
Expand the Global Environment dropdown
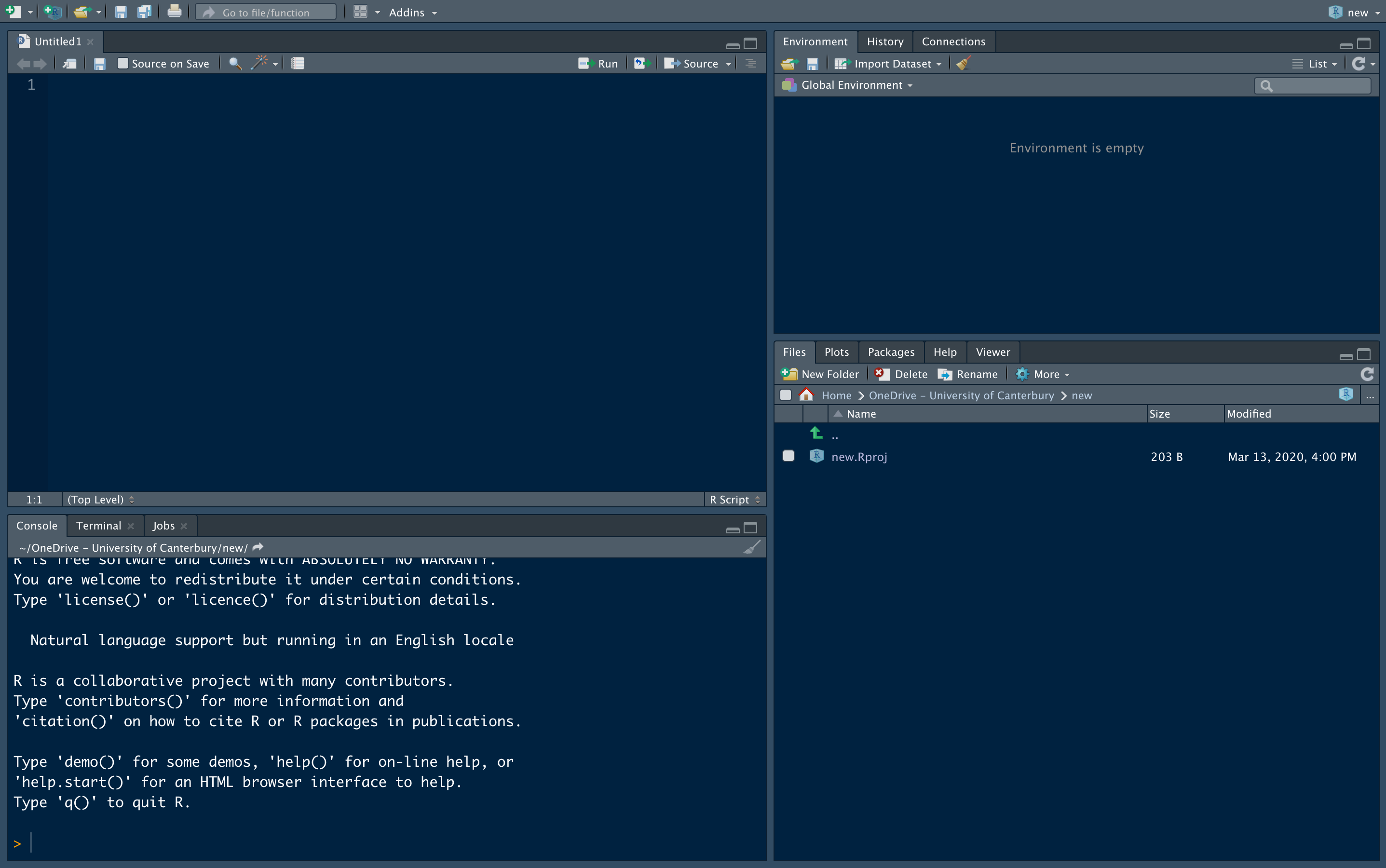click(x=856, y=85)
